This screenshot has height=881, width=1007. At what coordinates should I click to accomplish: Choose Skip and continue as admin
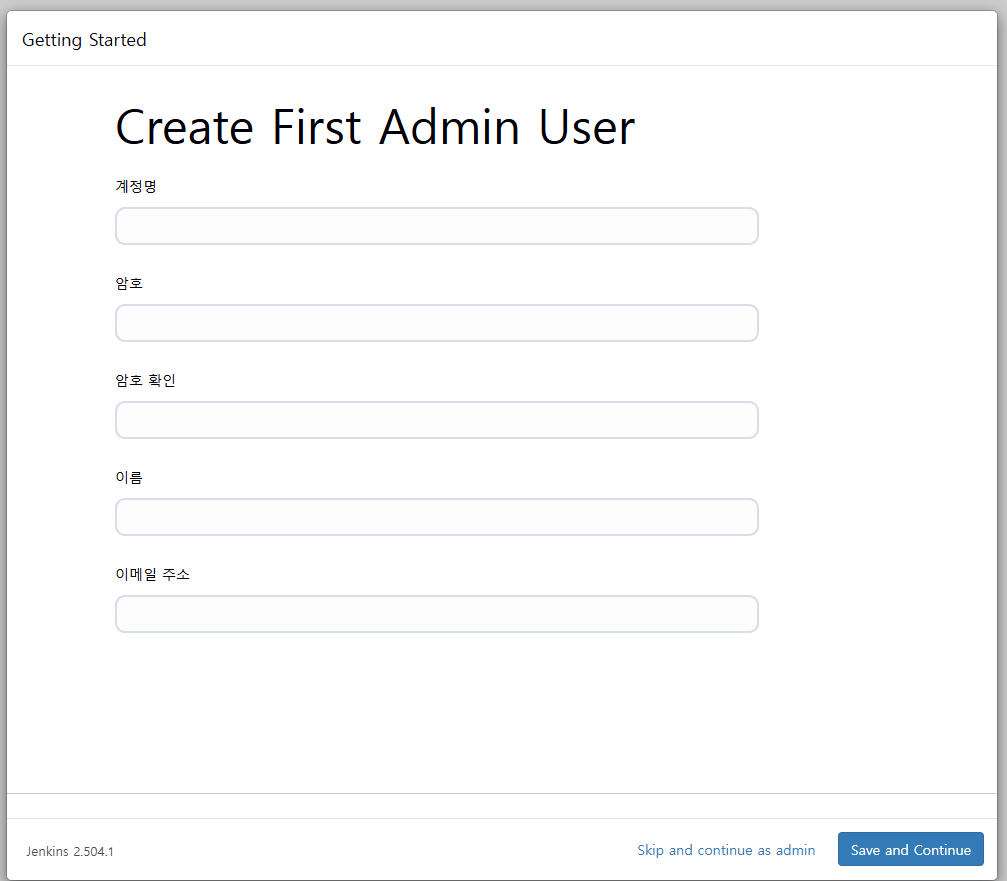pos(726,850)
